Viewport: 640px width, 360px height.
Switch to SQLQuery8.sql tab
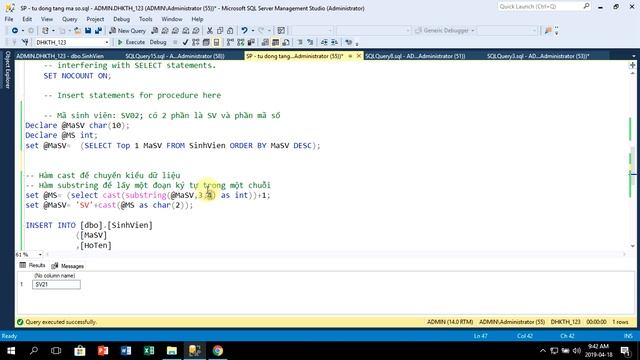(x=415, y=56)
